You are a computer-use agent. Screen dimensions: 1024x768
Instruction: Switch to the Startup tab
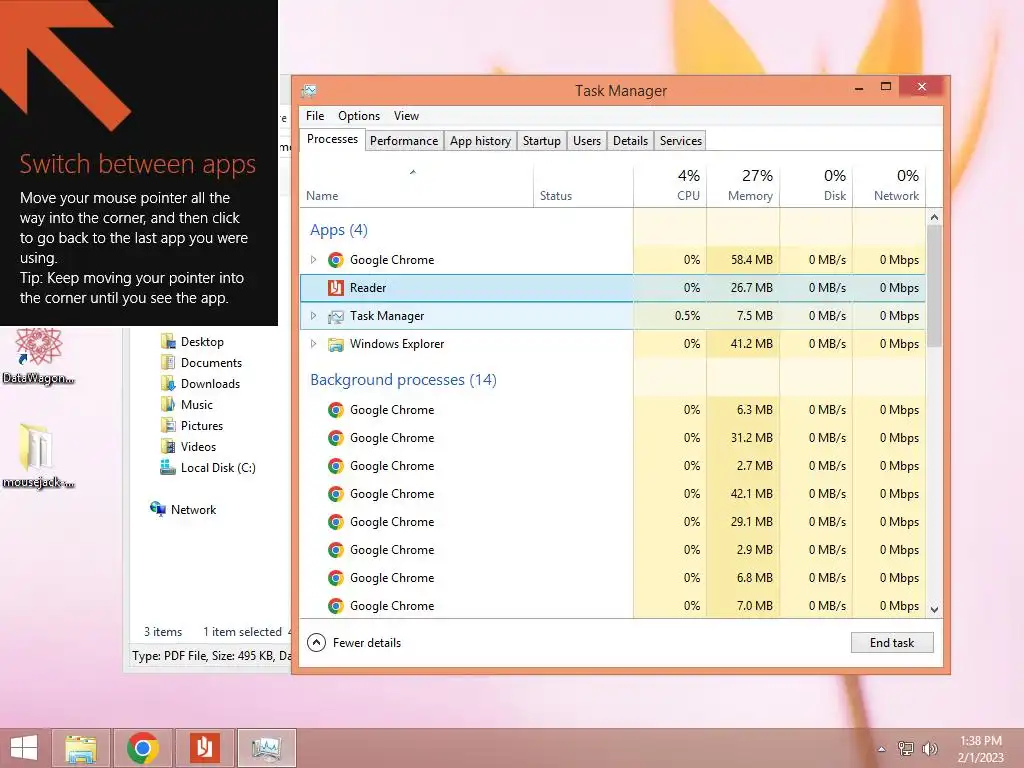point(541,141)
